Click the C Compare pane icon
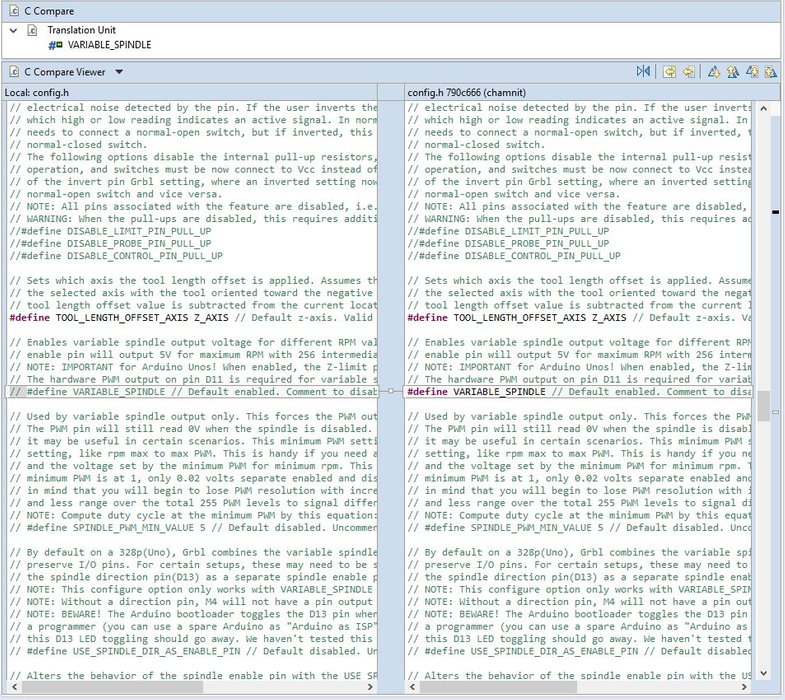This screenshot has height=700, width=785. tap(14, 11)
